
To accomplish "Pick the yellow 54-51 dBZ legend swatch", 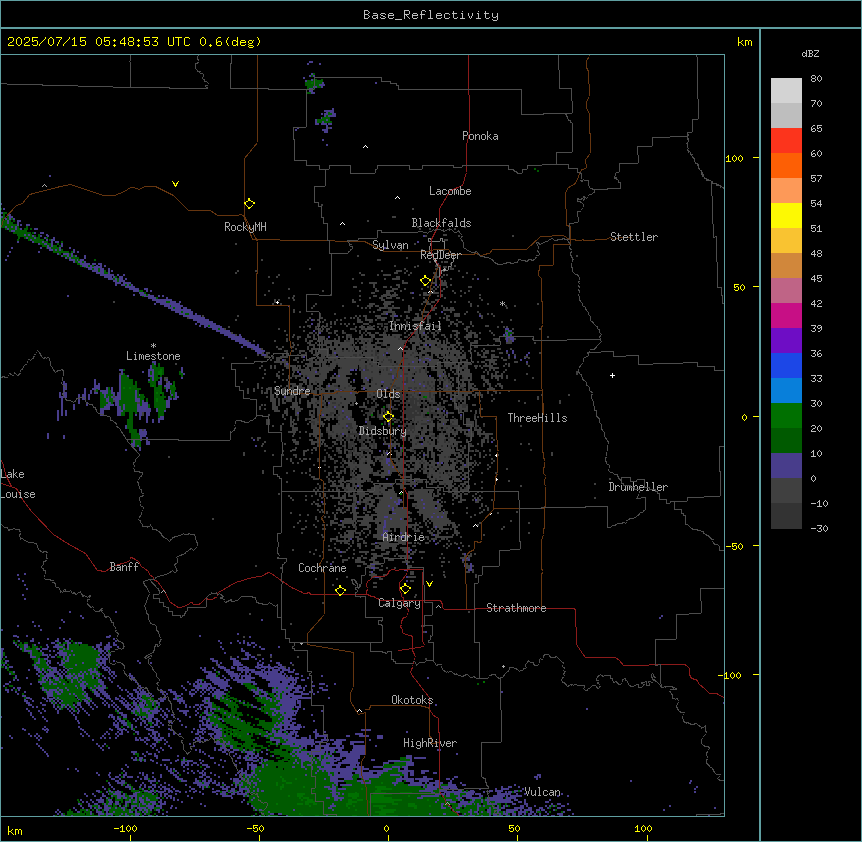I will [x=786, y=216].
